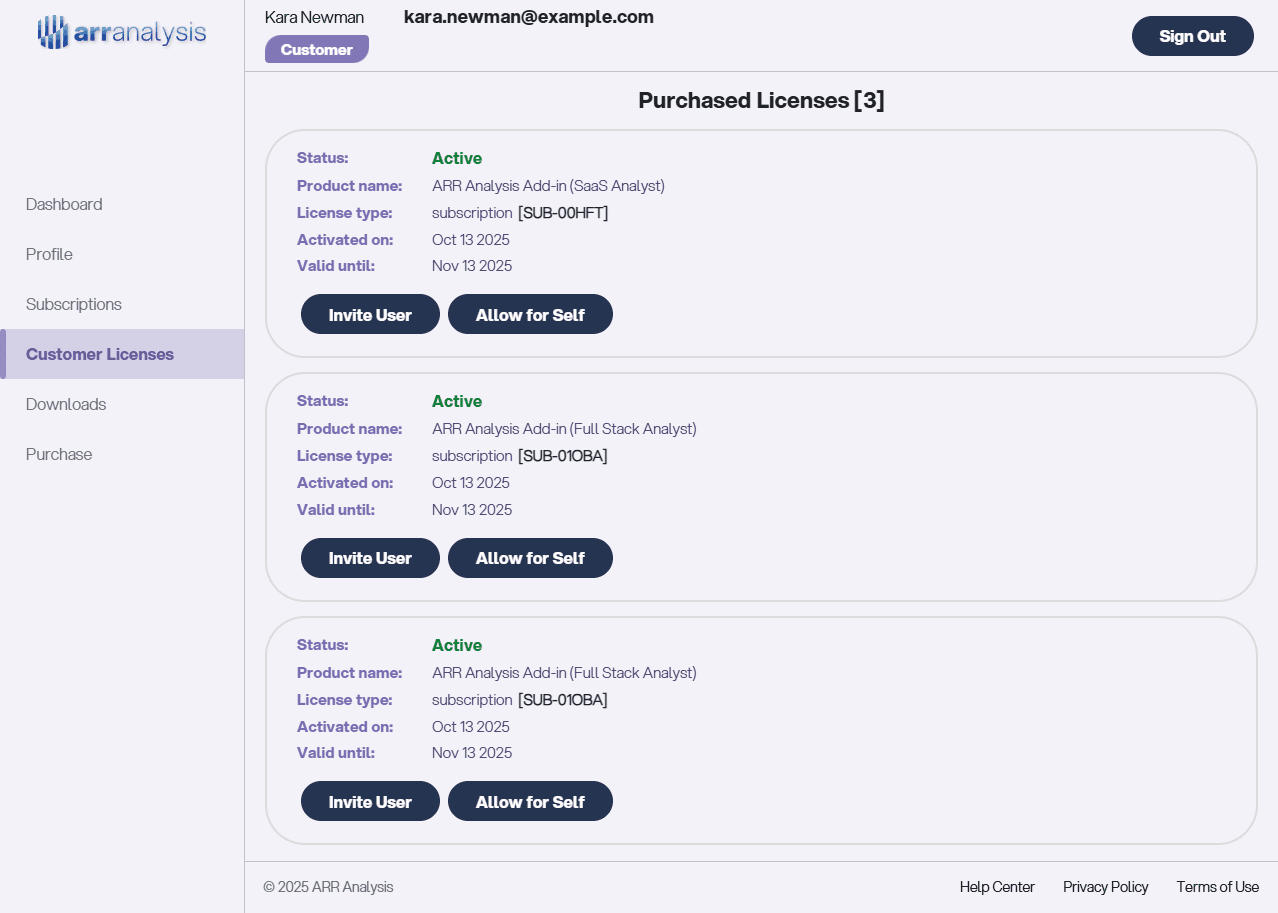Screen dimensions: 1278x913
Task: Click Invite User on the middle license card
Action: (370, 558)
